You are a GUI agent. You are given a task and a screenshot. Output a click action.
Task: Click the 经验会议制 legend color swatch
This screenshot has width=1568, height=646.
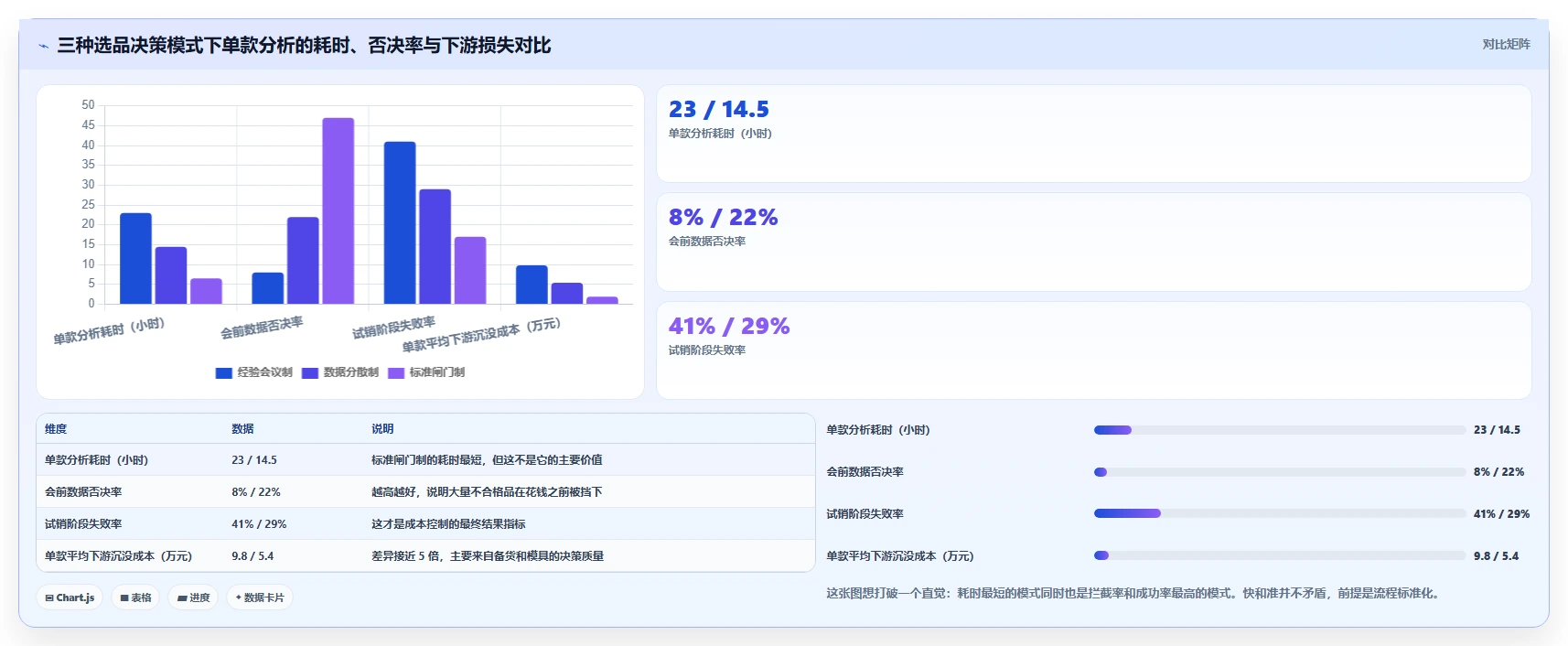pyautogui.click(x=223, y=372)
